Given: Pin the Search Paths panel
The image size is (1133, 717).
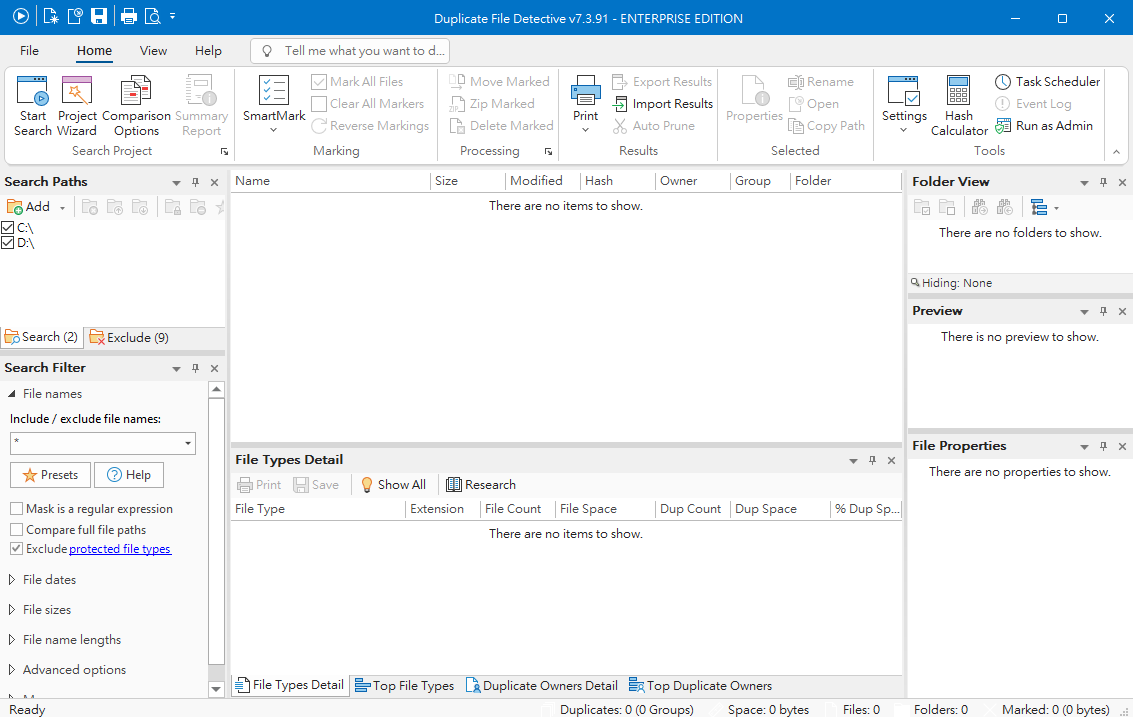Looking at the screenshot, I should coord(195,182).
